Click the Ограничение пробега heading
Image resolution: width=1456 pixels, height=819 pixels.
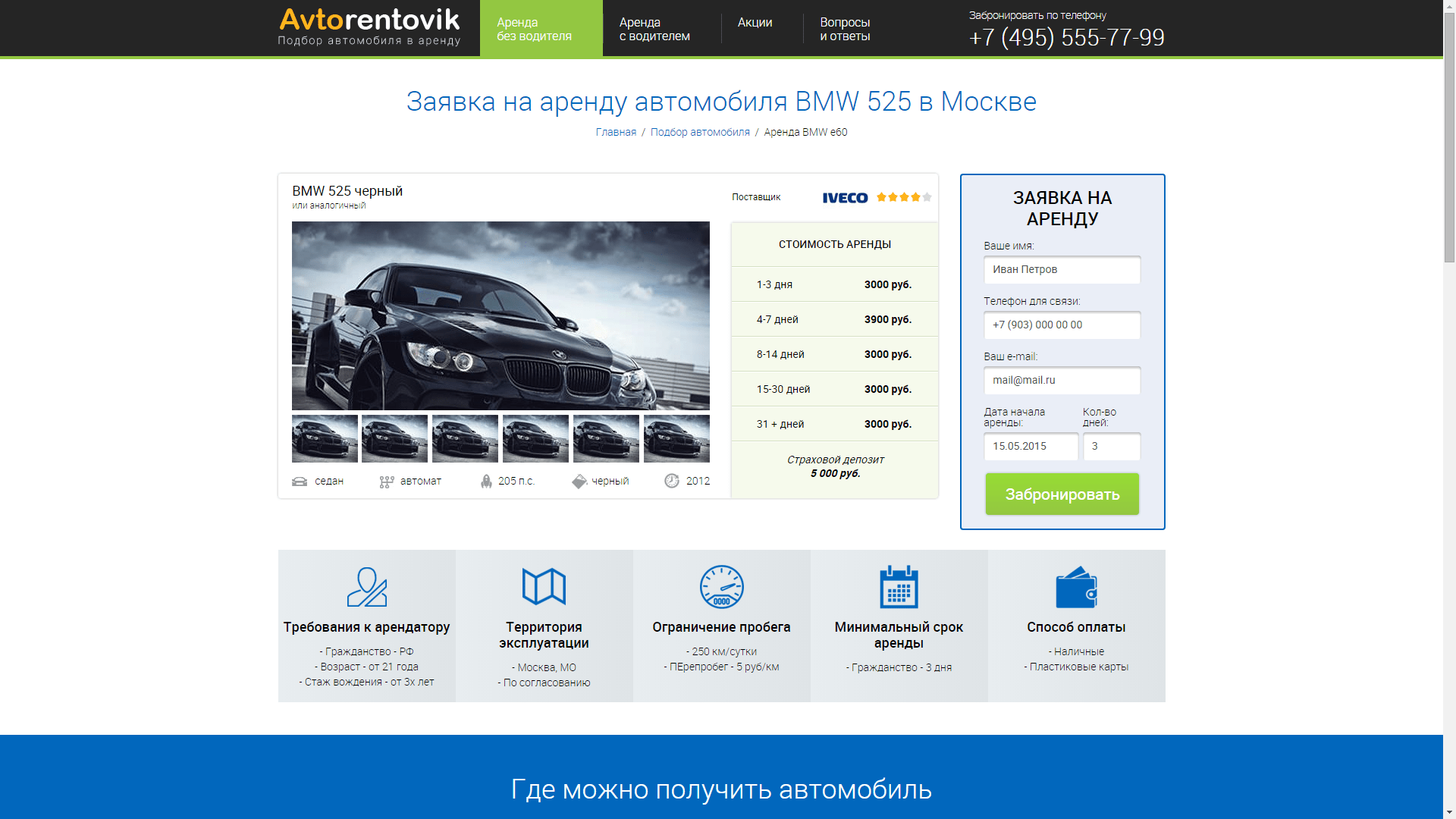pyautogui.click(x=722, y=627)
